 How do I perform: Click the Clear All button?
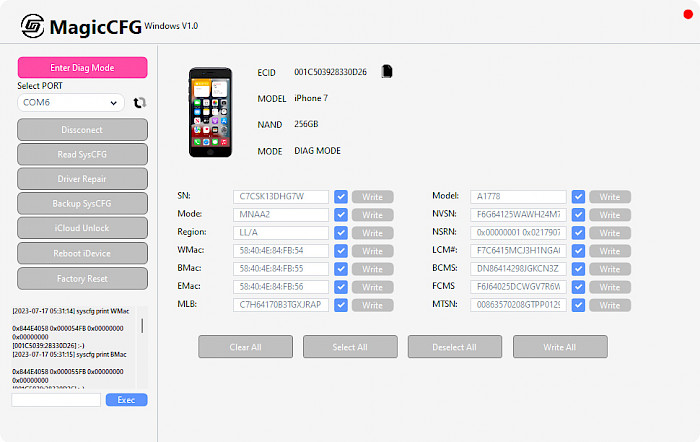[246, 347]
